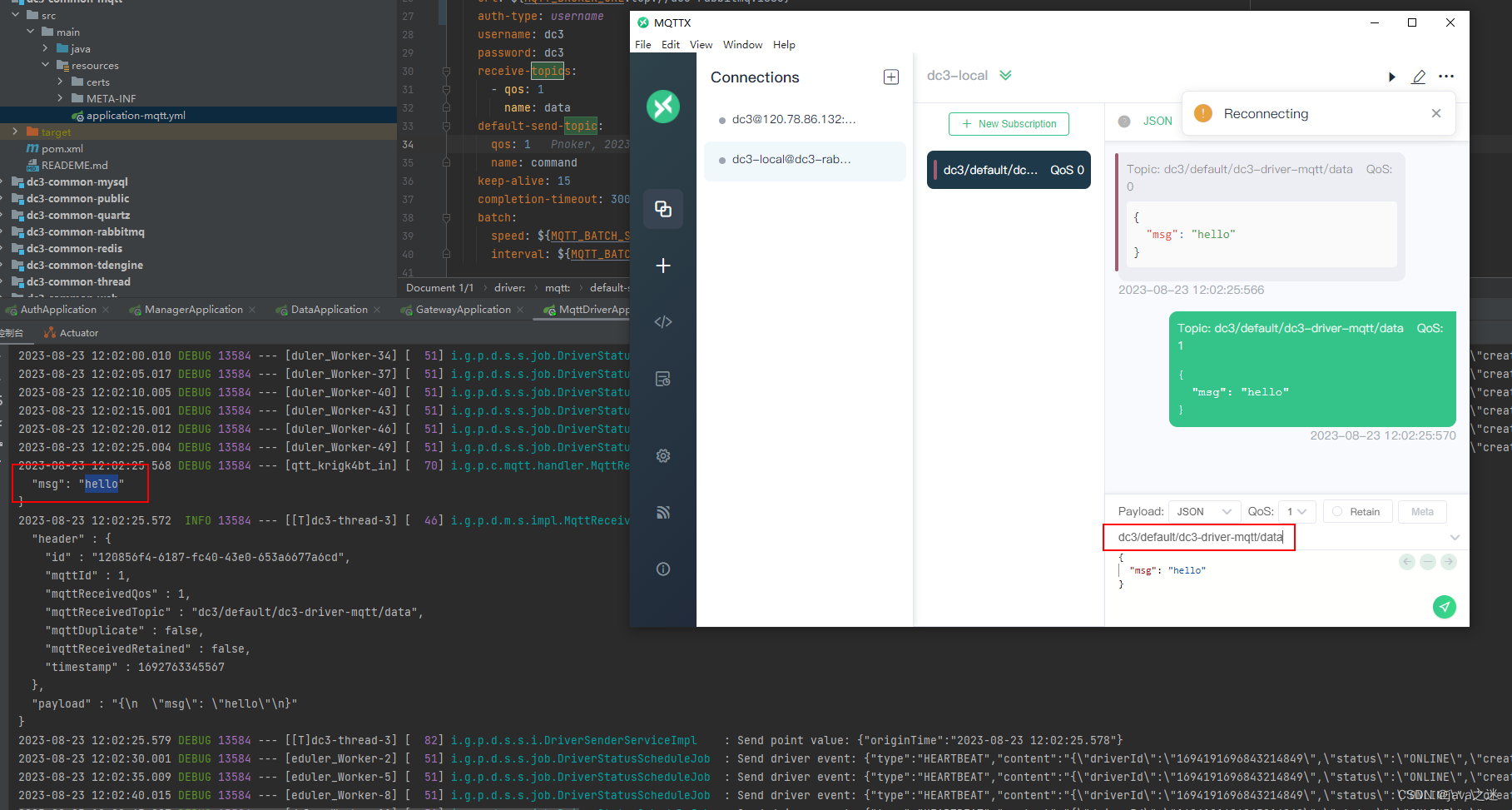Click the Reconnecting warning icon
This screenshot has width=1512, height=810.
tap(1203, 113)
